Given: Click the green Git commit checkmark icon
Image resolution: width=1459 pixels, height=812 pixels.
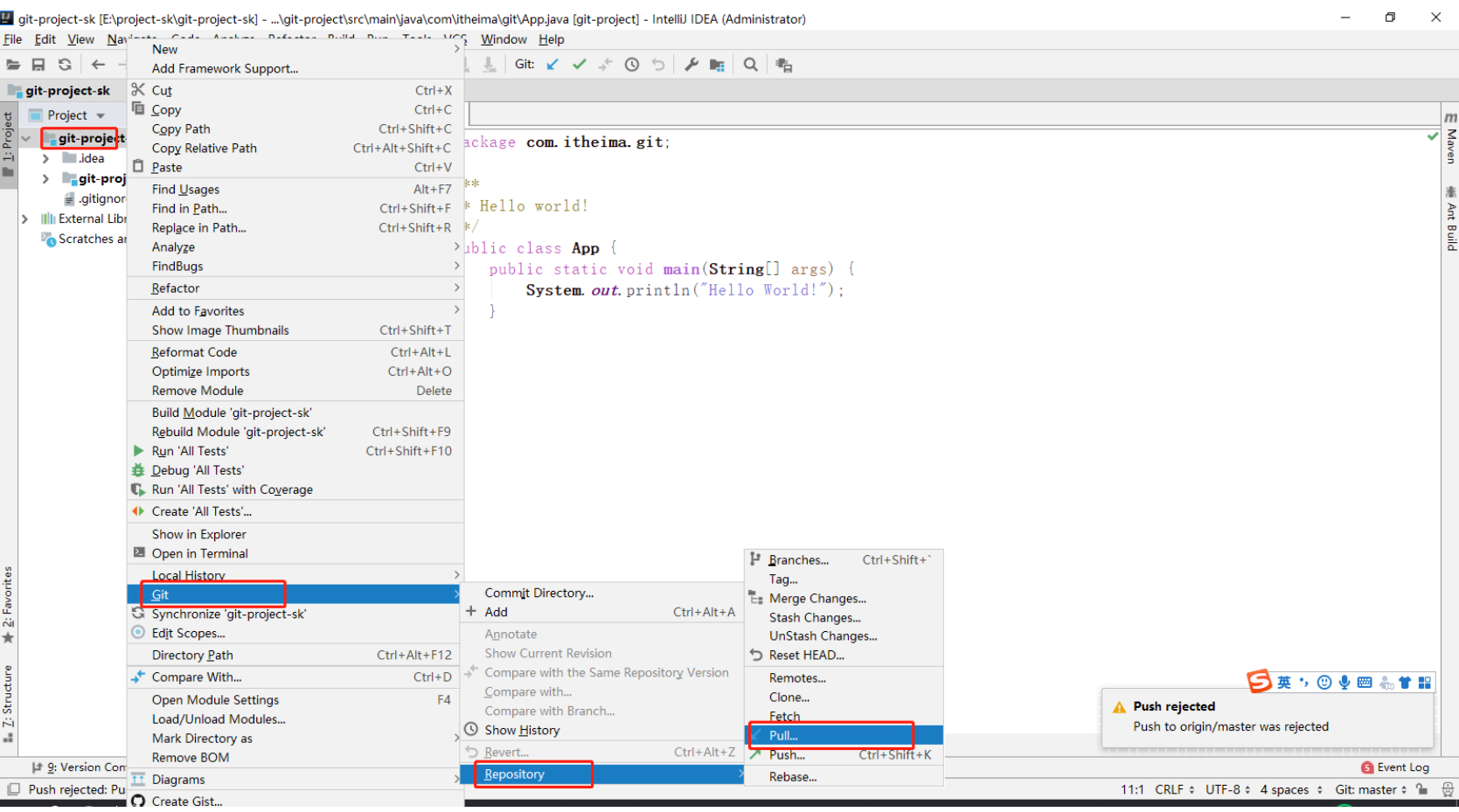Looking at the screenshot, I should [579, 65].
